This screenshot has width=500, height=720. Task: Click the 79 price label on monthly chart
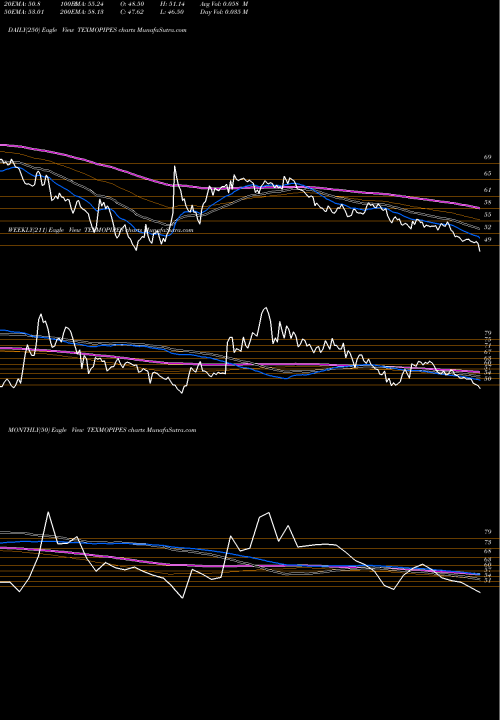coord(487,532)
